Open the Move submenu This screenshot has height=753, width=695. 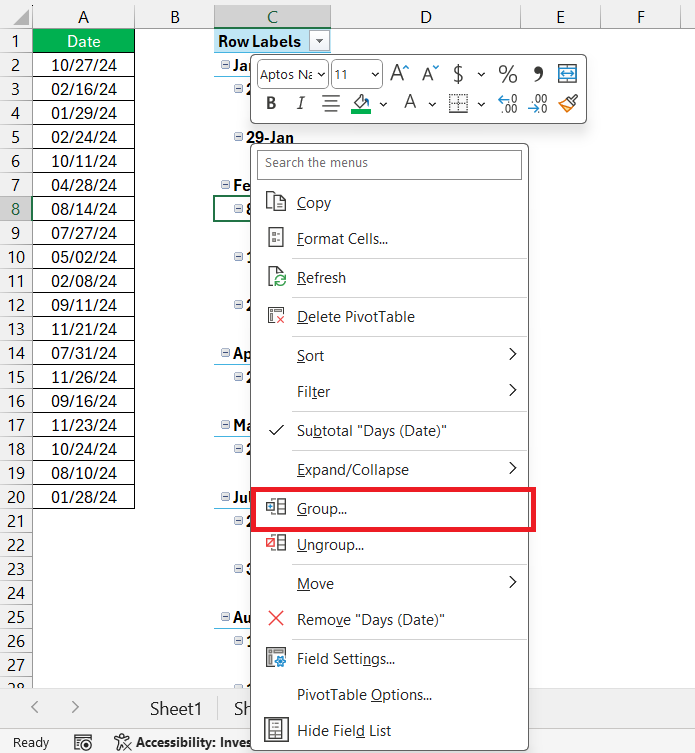coord(389,583)
